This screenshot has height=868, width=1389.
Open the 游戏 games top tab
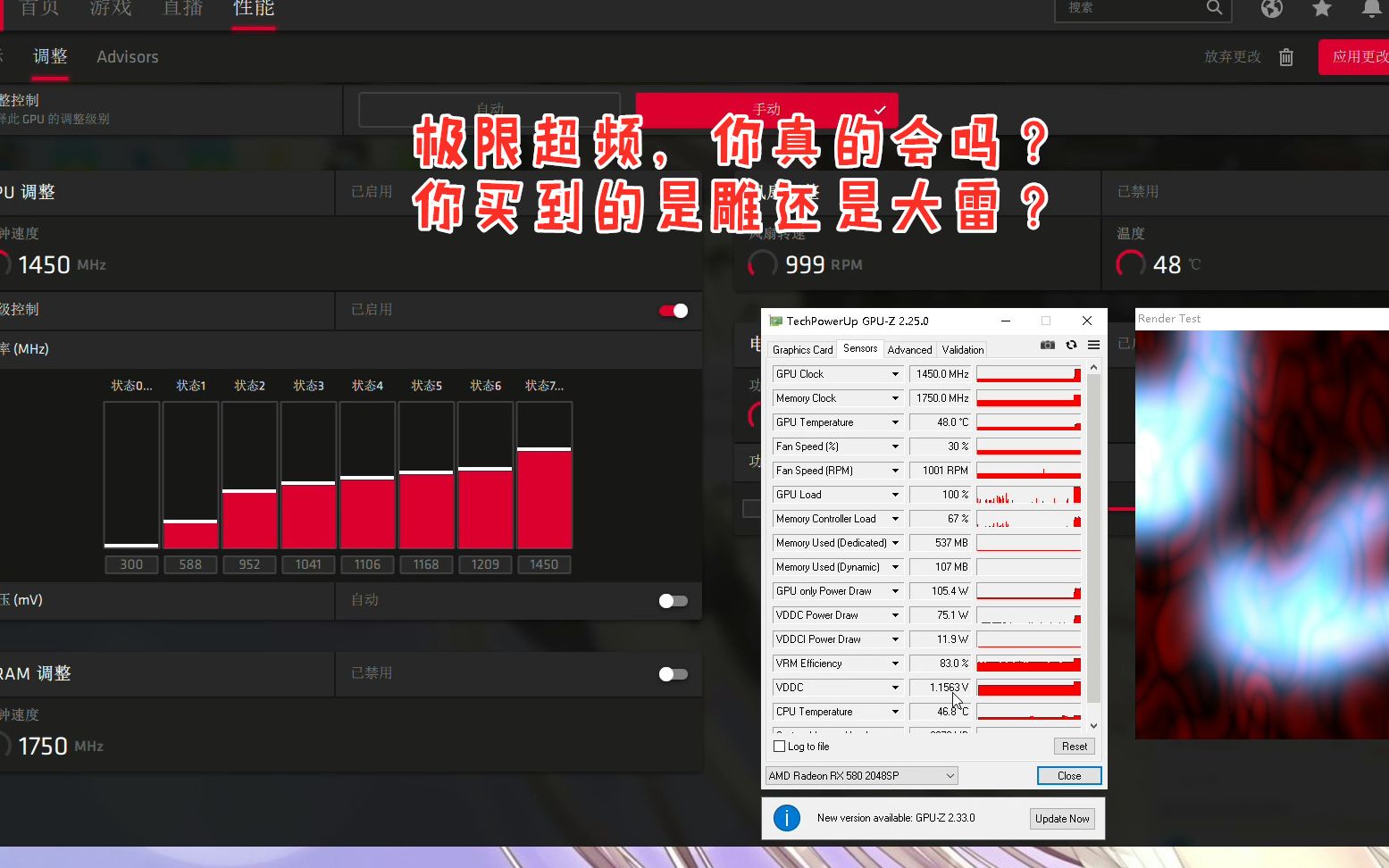tap(111, 8)
